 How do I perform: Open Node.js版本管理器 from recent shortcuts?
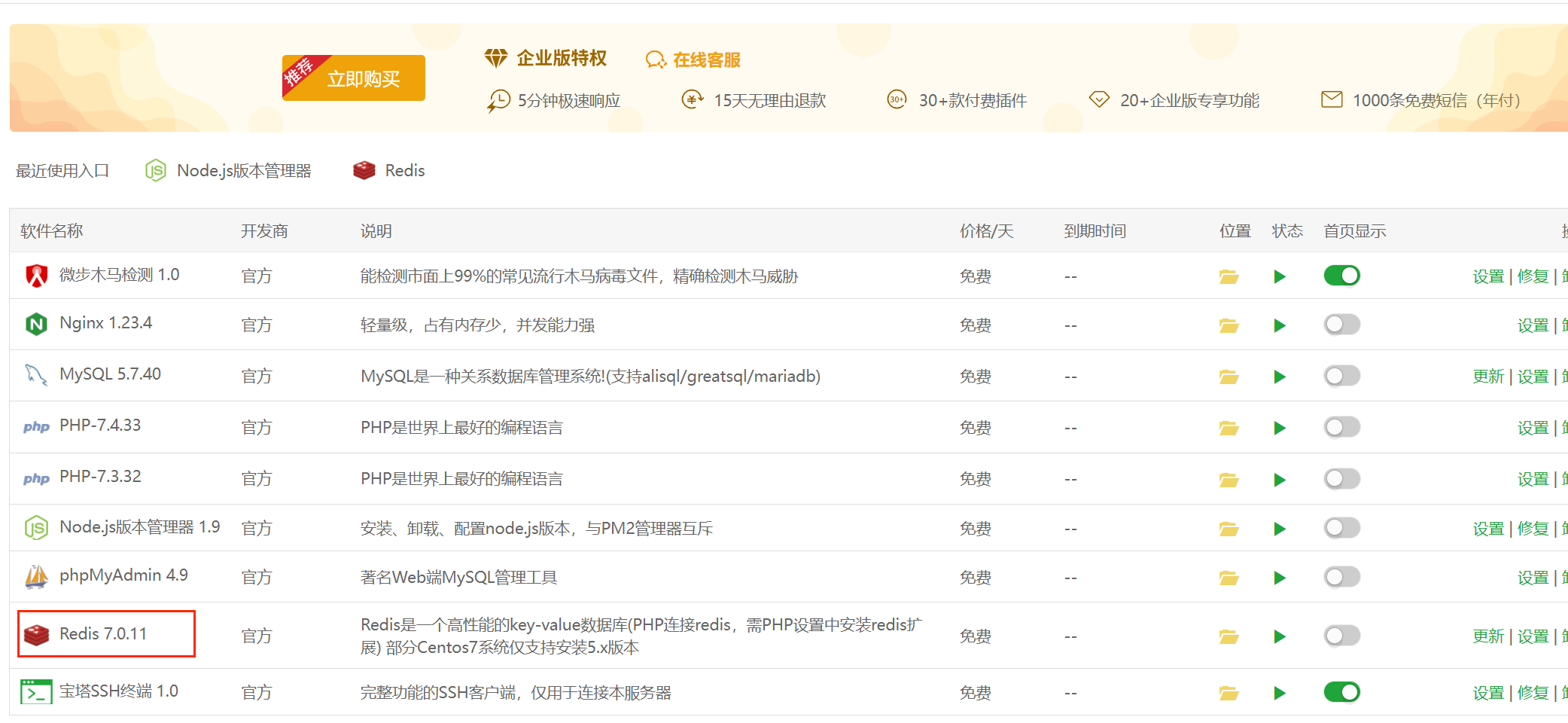pos(228,171)
